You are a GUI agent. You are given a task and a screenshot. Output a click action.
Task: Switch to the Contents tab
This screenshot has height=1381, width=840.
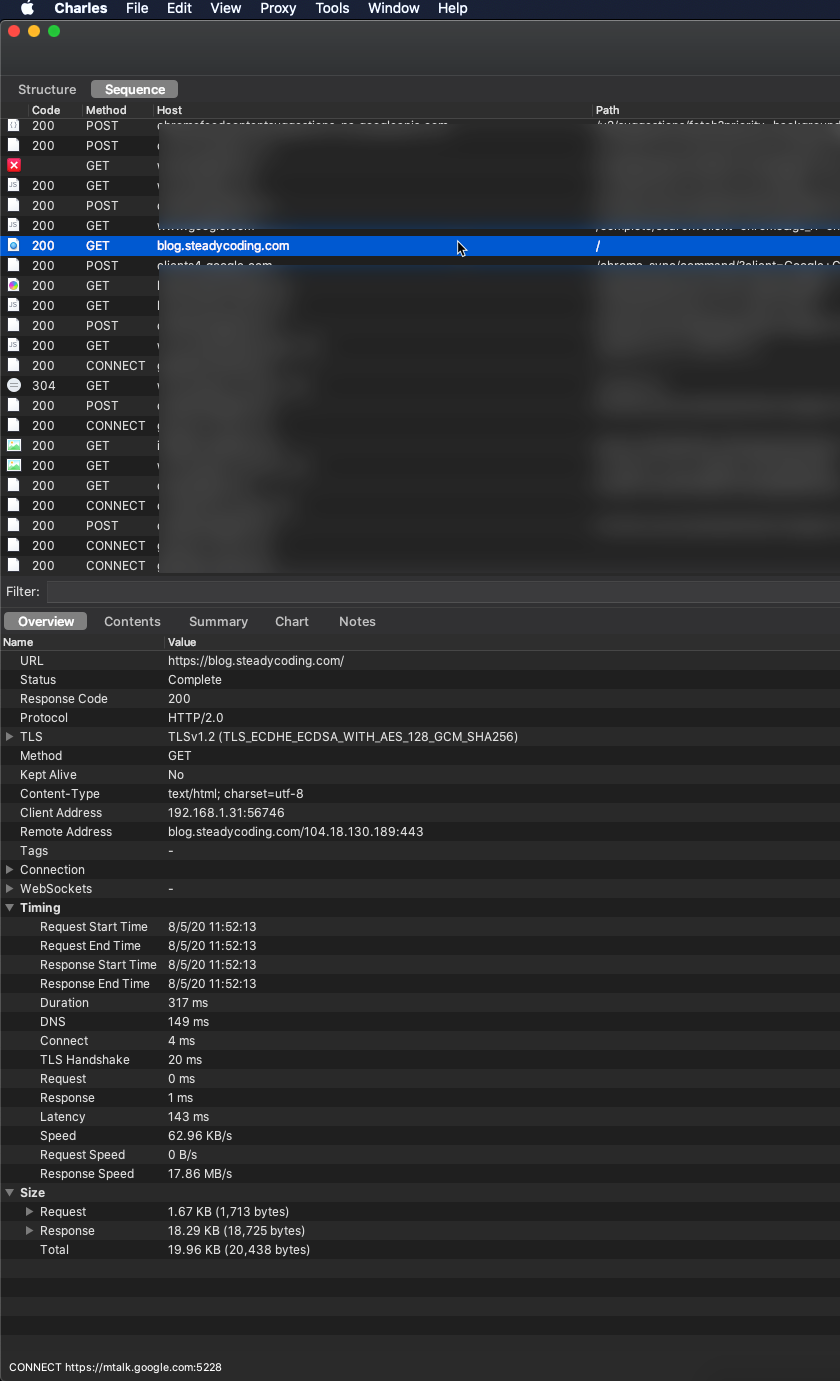tap(132, 621)
